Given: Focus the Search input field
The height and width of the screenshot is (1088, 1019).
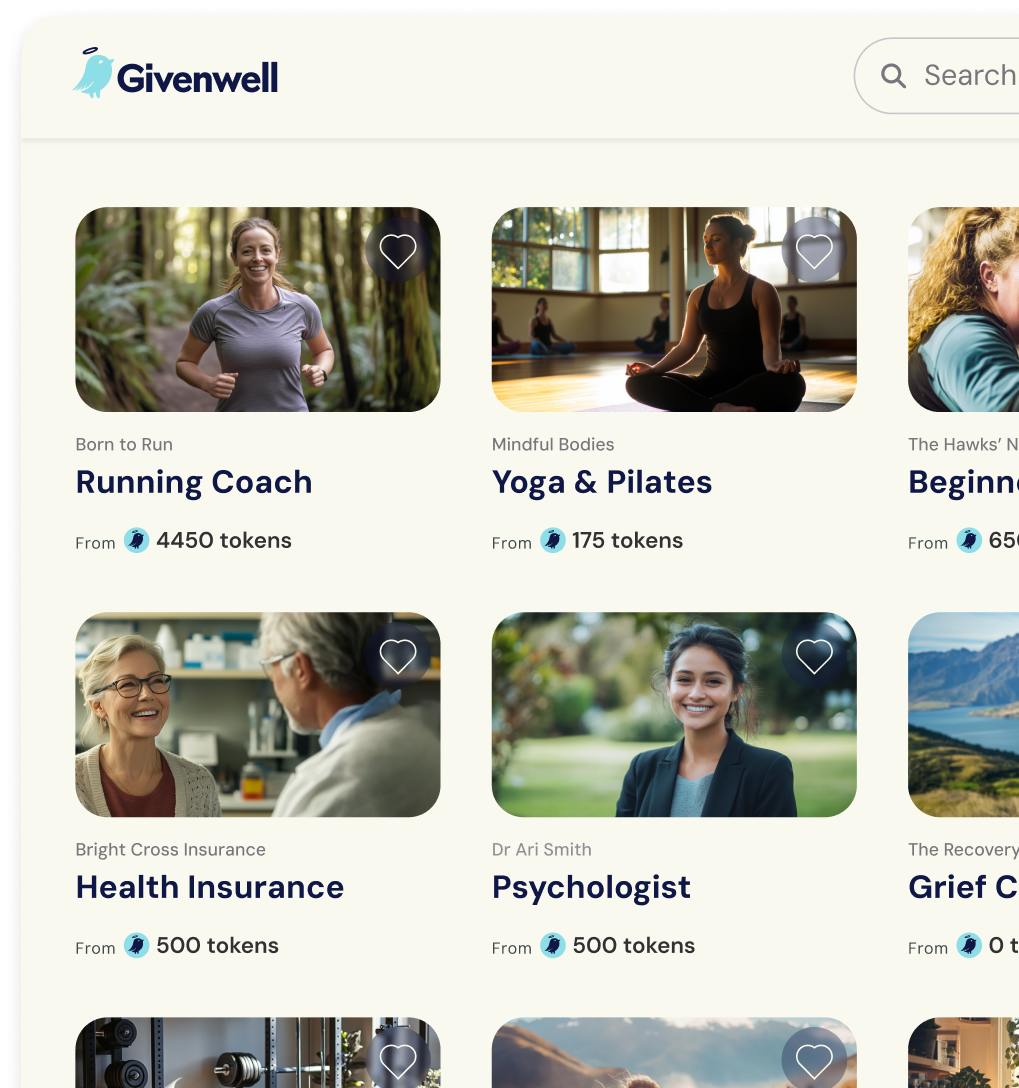Looking at the screenshot, I should coord(936,76).
